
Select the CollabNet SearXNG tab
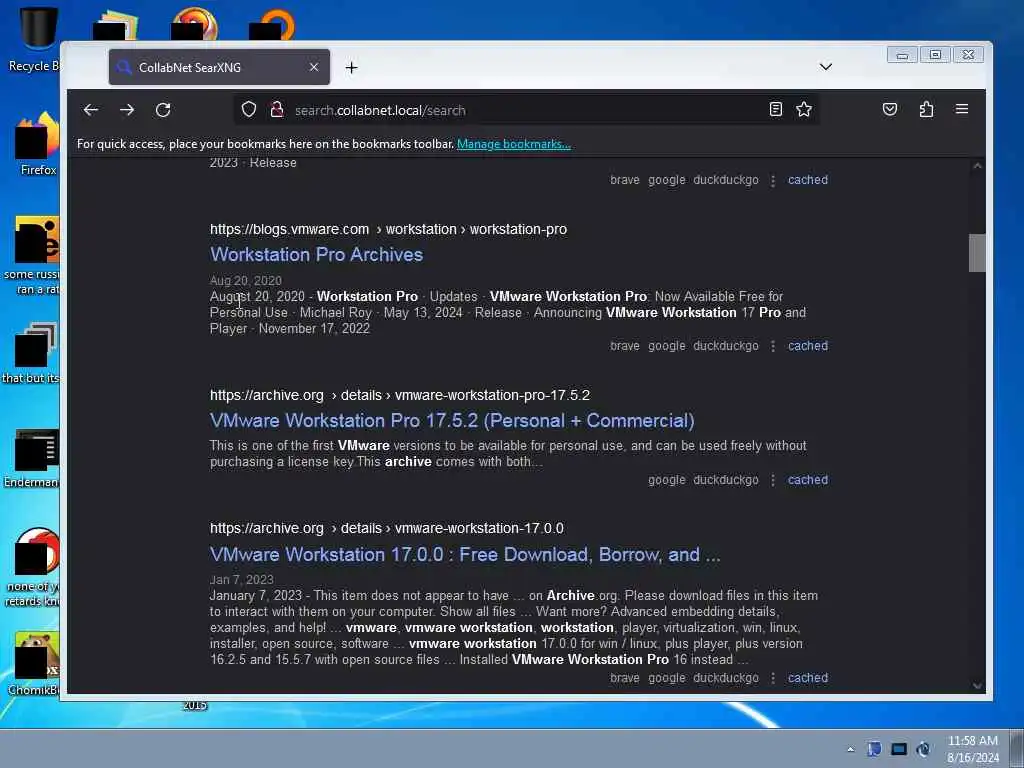[219, 67]
